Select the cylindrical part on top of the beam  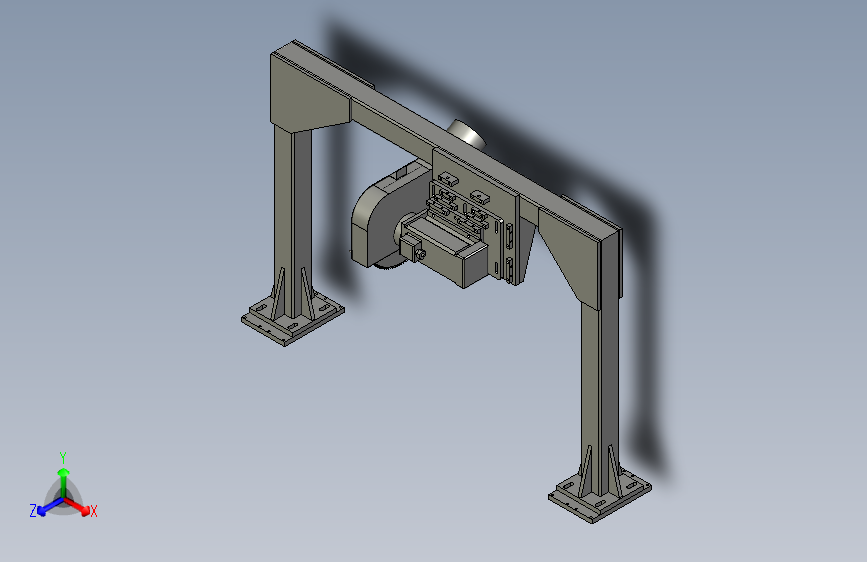tap(466, 133)
